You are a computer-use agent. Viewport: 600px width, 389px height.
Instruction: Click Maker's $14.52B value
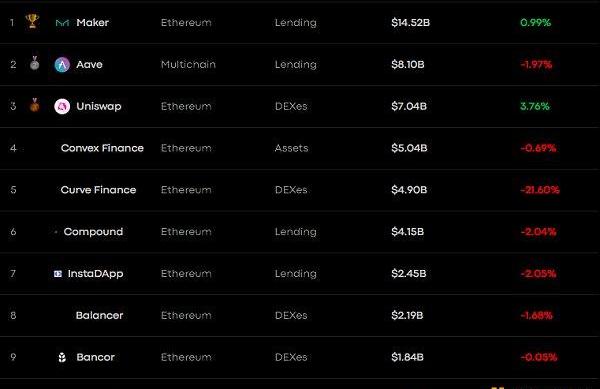point(411,23)
